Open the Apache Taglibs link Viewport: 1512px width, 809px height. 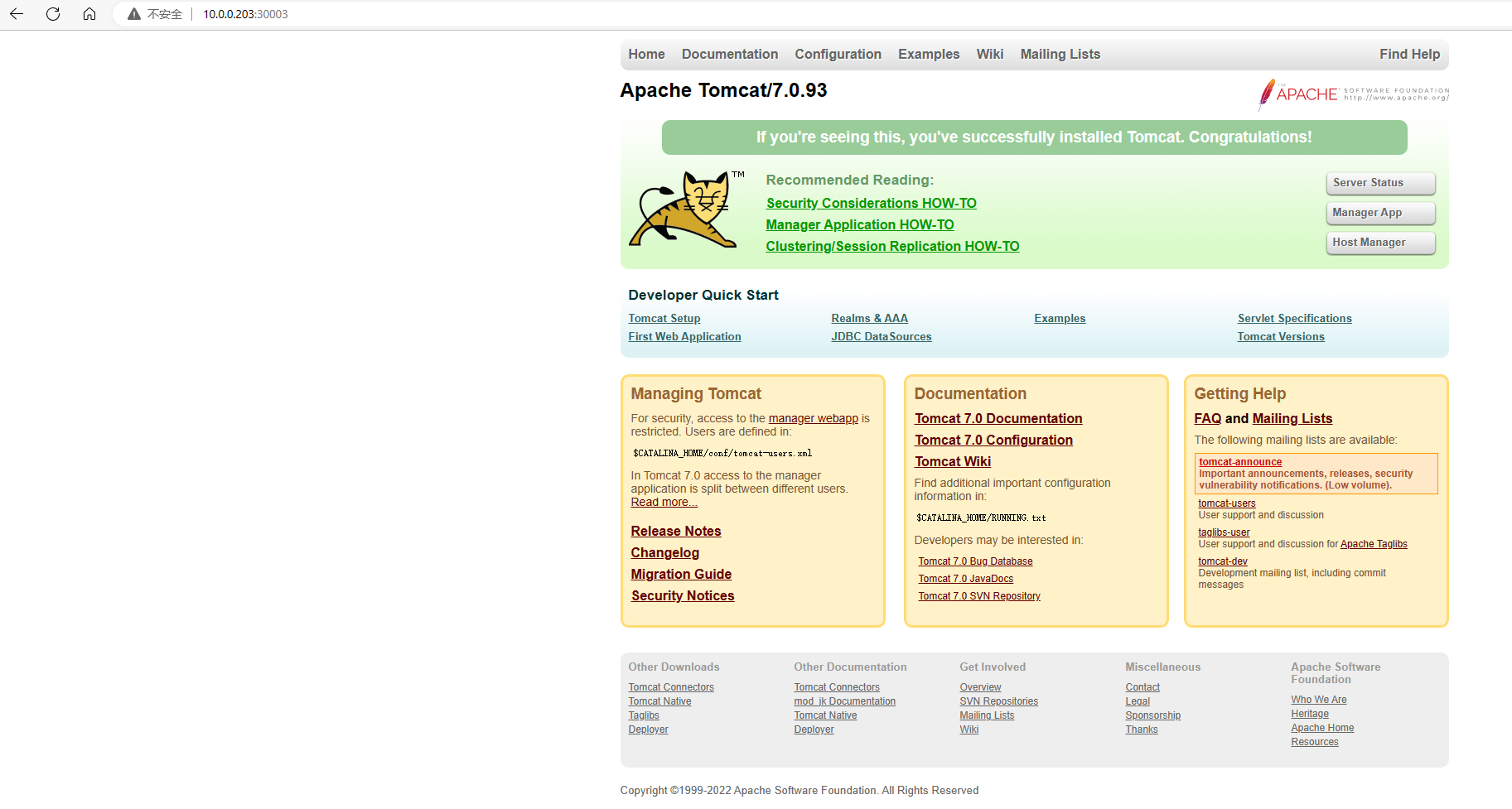[x=1374, y=544]
